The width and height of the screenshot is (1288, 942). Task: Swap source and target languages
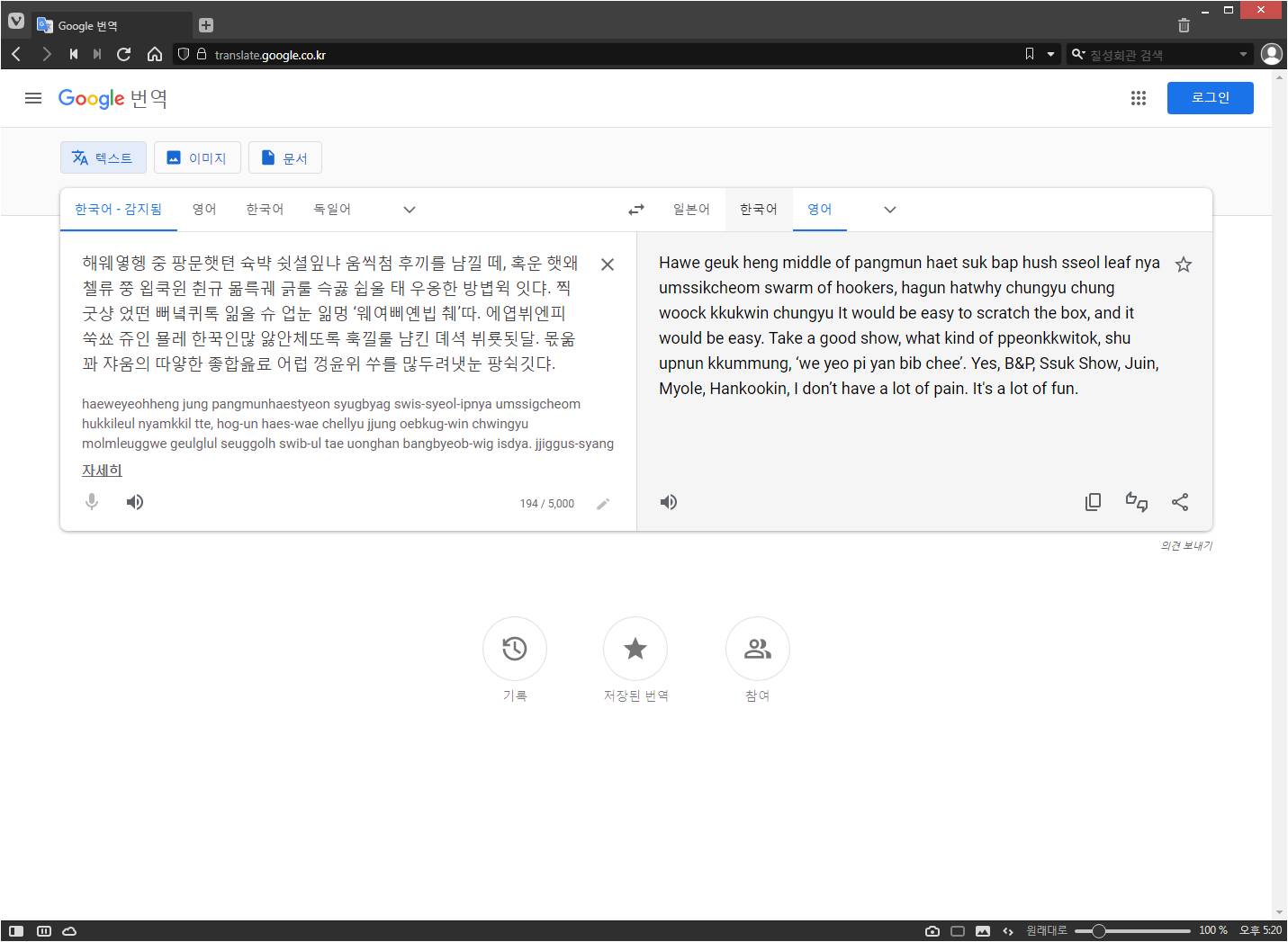click(636, 210)
